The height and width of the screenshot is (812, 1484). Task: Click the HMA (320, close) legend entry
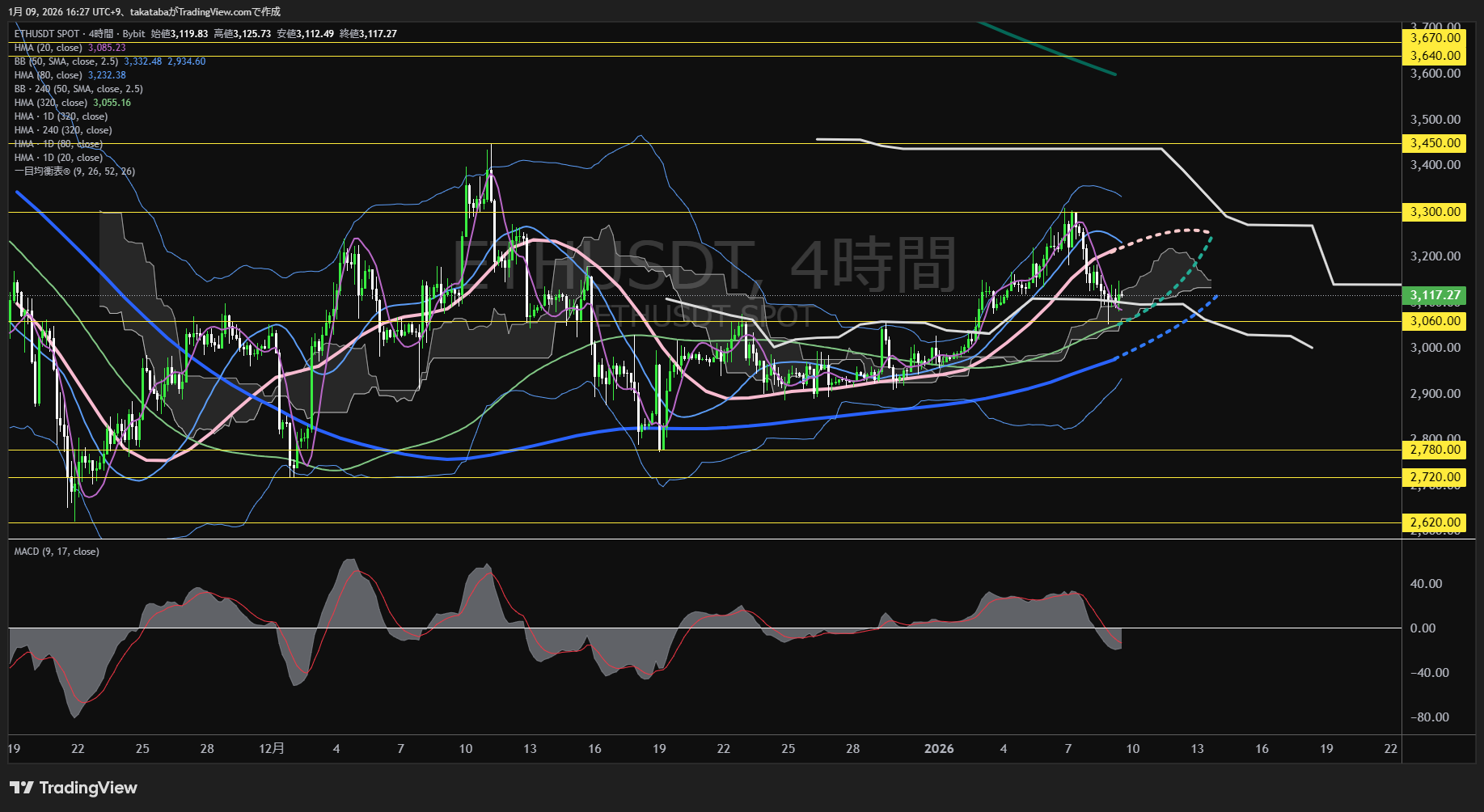tap(51, 103)
